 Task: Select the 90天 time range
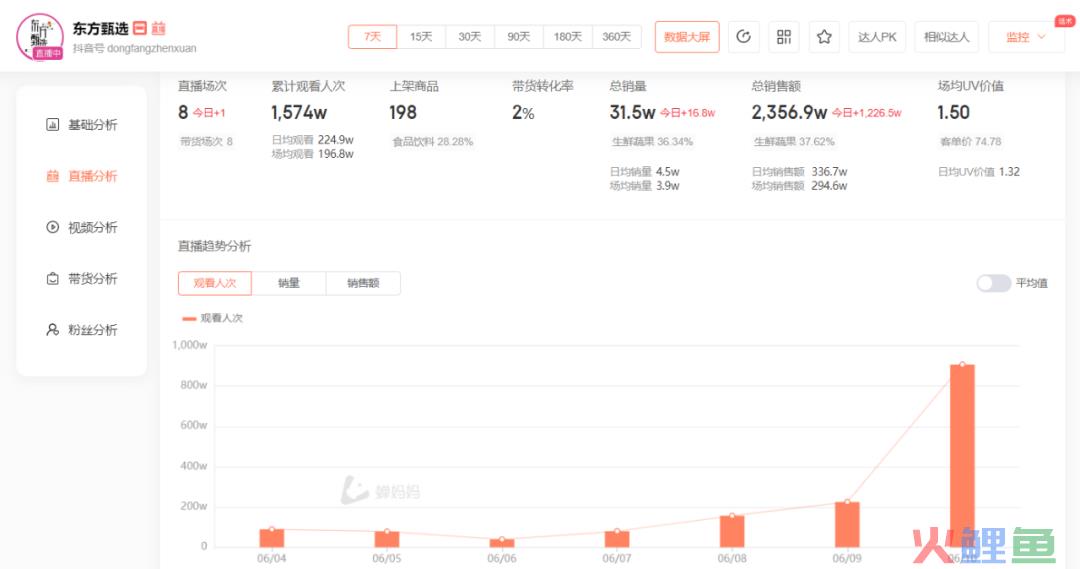(x=519, y=37)
